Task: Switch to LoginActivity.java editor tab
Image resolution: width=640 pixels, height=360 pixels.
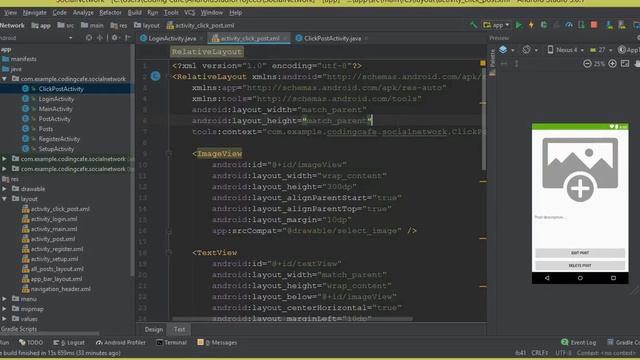Action: (171, 38)
